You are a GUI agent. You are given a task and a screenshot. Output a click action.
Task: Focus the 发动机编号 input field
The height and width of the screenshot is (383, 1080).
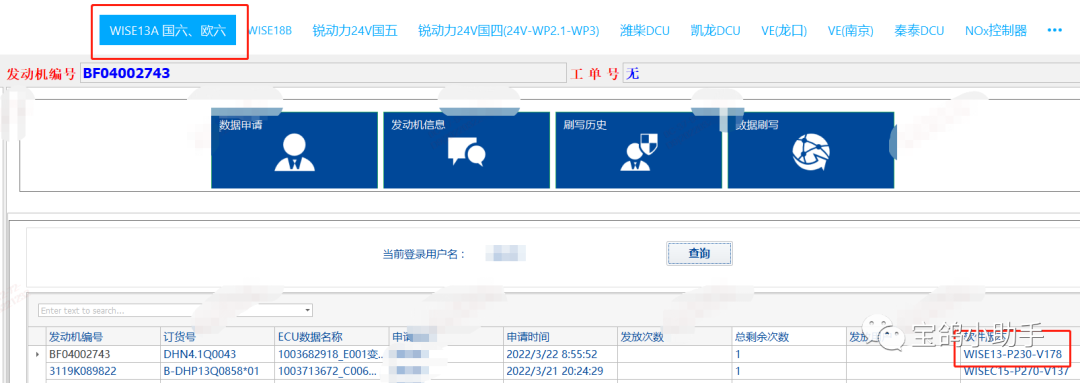click(x=323, y=73)
